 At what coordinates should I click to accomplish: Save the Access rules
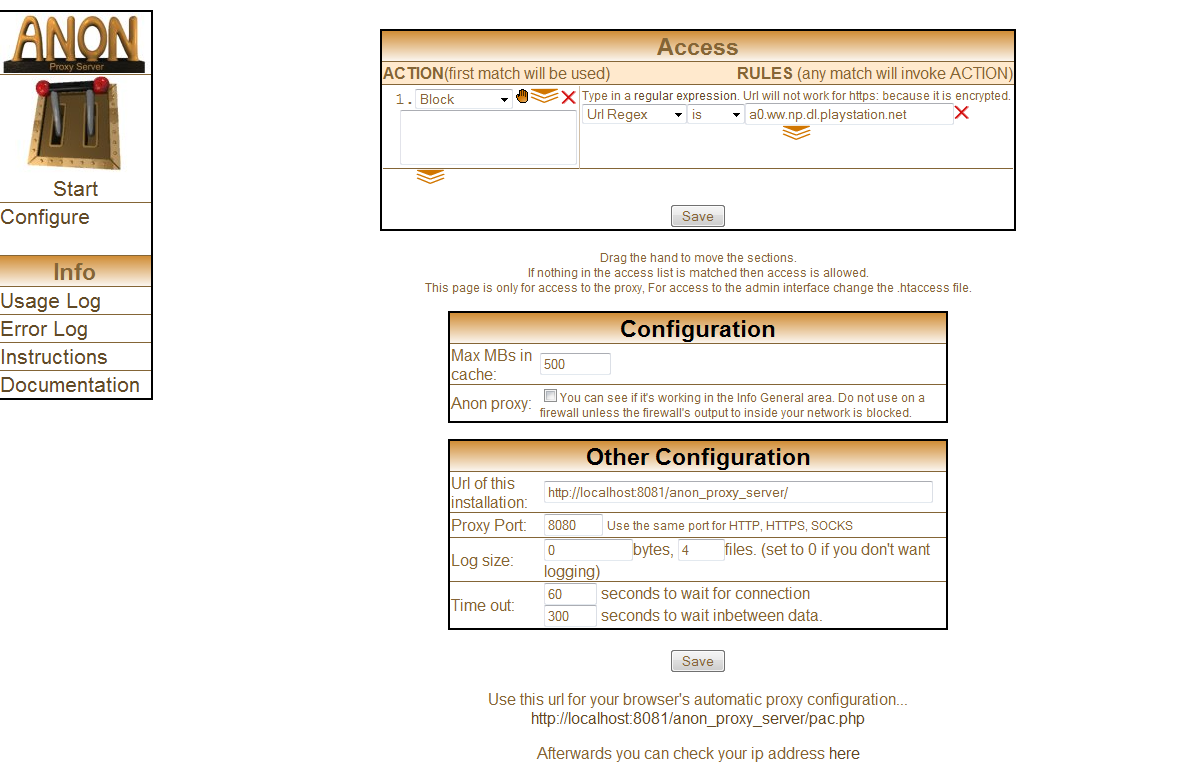698,216
